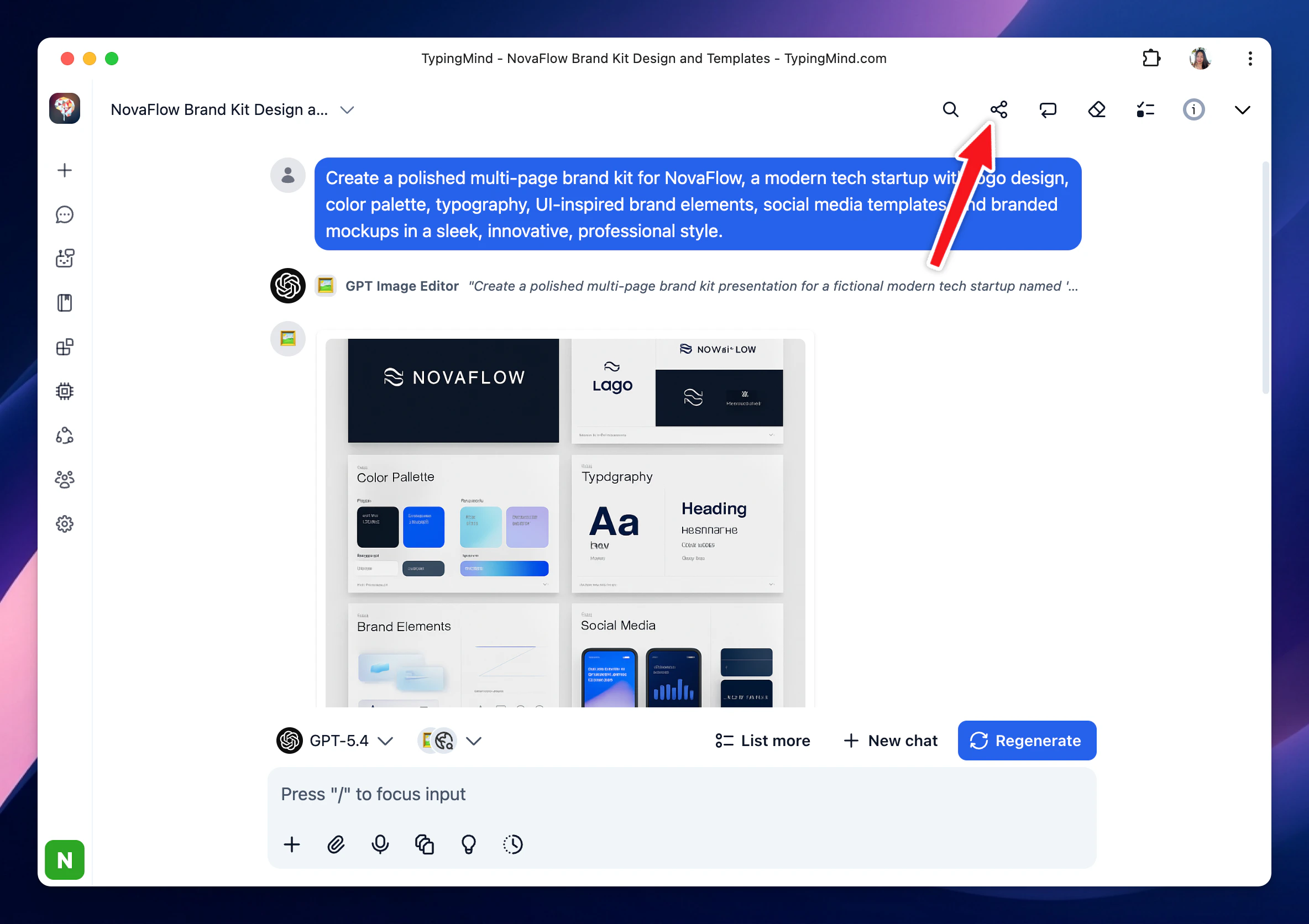Image resolution: width=1309 pixels, height=924 pixels.
Task: Click the TypingMind logo in sidebar
Action: pyautogui.click(x=65, y=108)
